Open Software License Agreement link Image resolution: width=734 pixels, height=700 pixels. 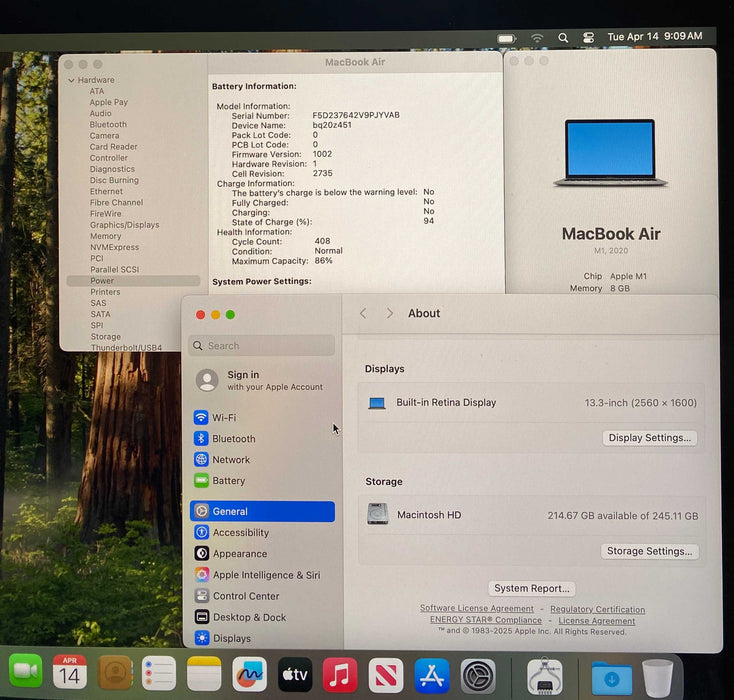[477, 608]
